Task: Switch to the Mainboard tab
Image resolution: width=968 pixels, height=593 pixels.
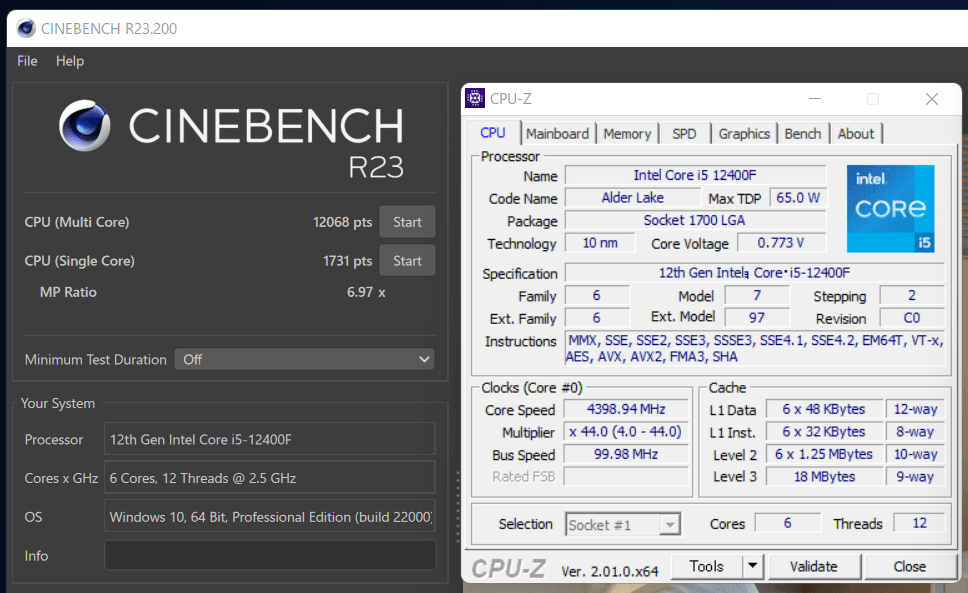Action: click(557, 134)
